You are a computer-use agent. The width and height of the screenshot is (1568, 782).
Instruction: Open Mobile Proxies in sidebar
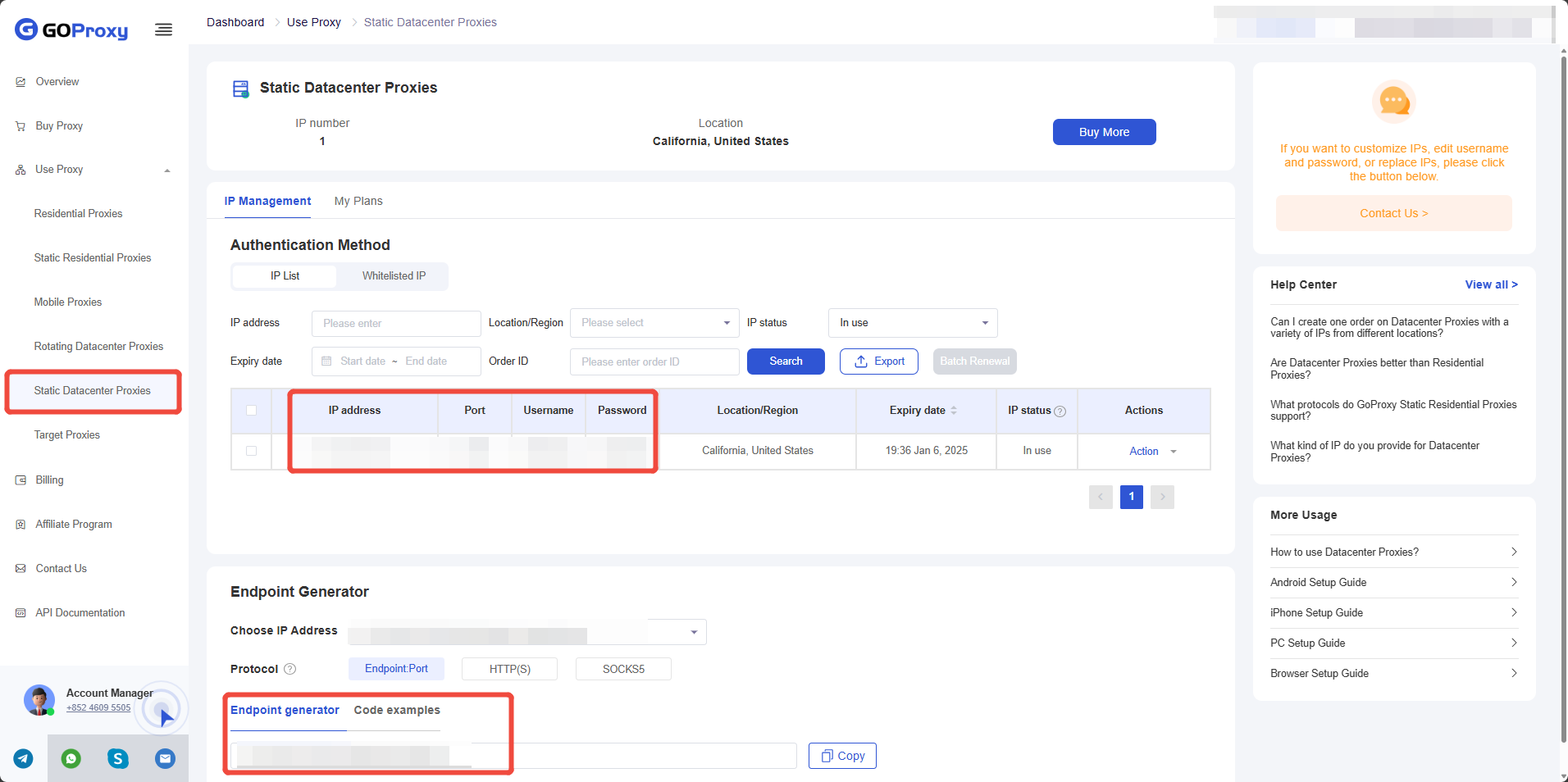pyautogui.click(x=68, y=302)
